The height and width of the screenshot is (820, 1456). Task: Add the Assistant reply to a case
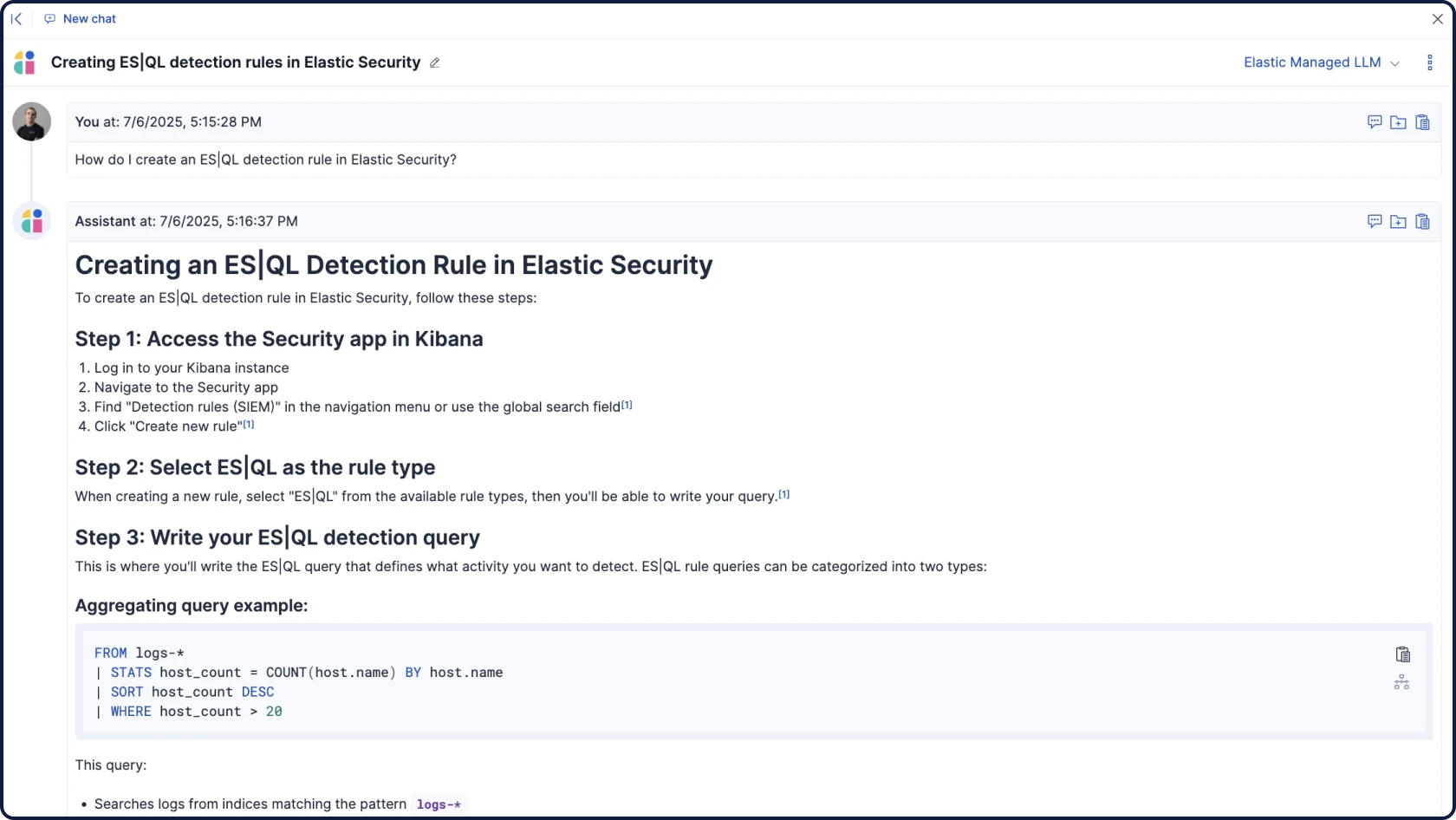[x=1398, y=222]
